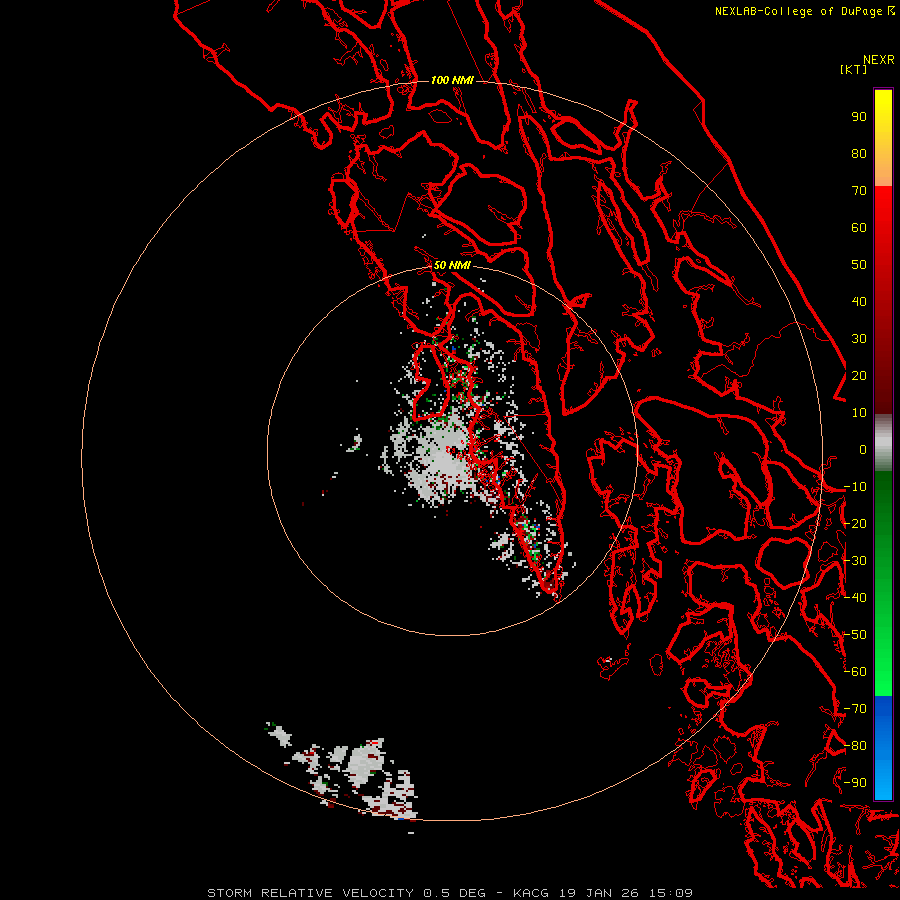Pick the -50 scale label
Image resolution: width=900 pixels, height=900 pixels.
coord(855,635)
